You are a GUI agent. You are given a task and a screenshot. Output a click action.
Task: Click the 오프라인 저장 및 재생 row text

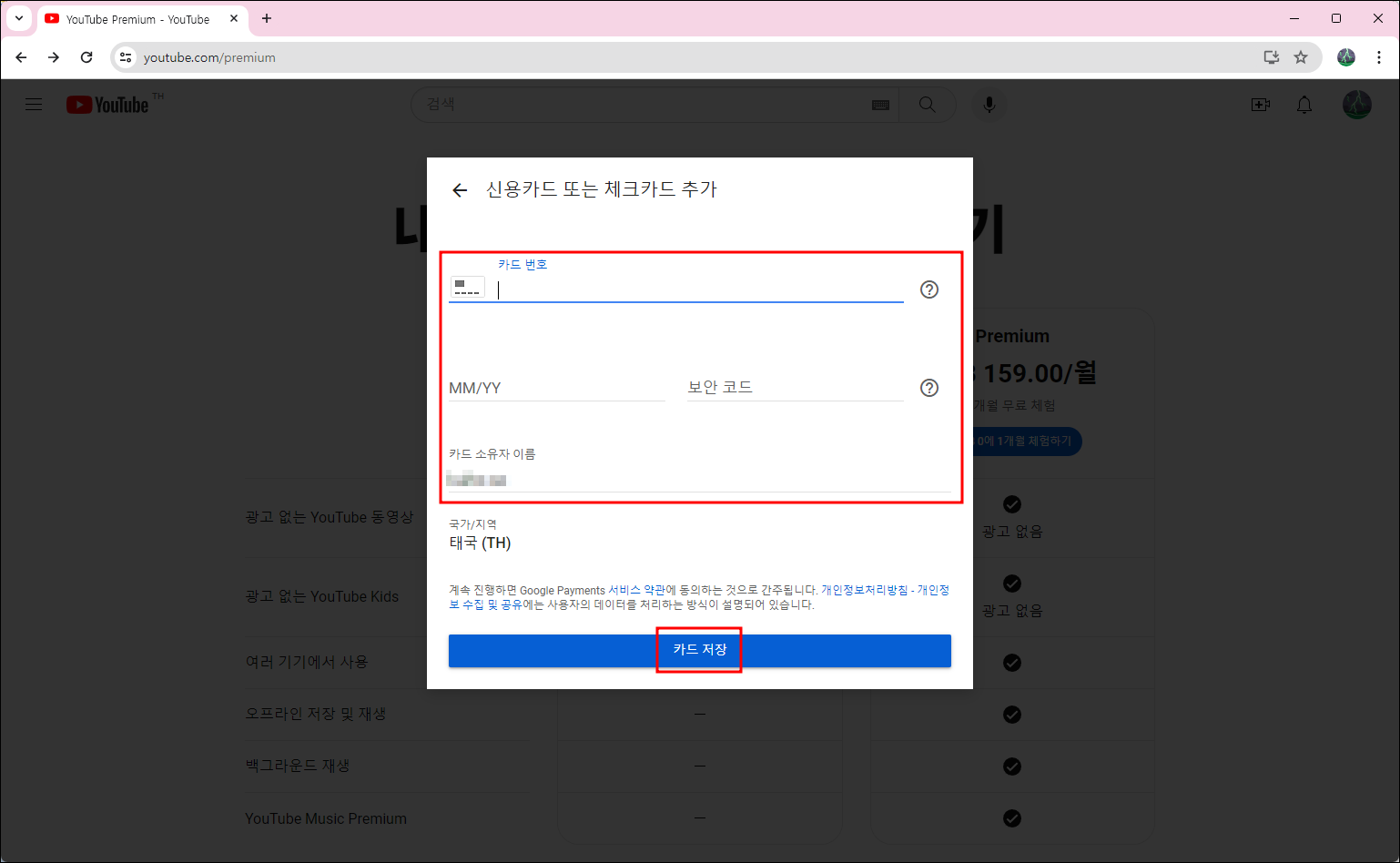point(316,714)
